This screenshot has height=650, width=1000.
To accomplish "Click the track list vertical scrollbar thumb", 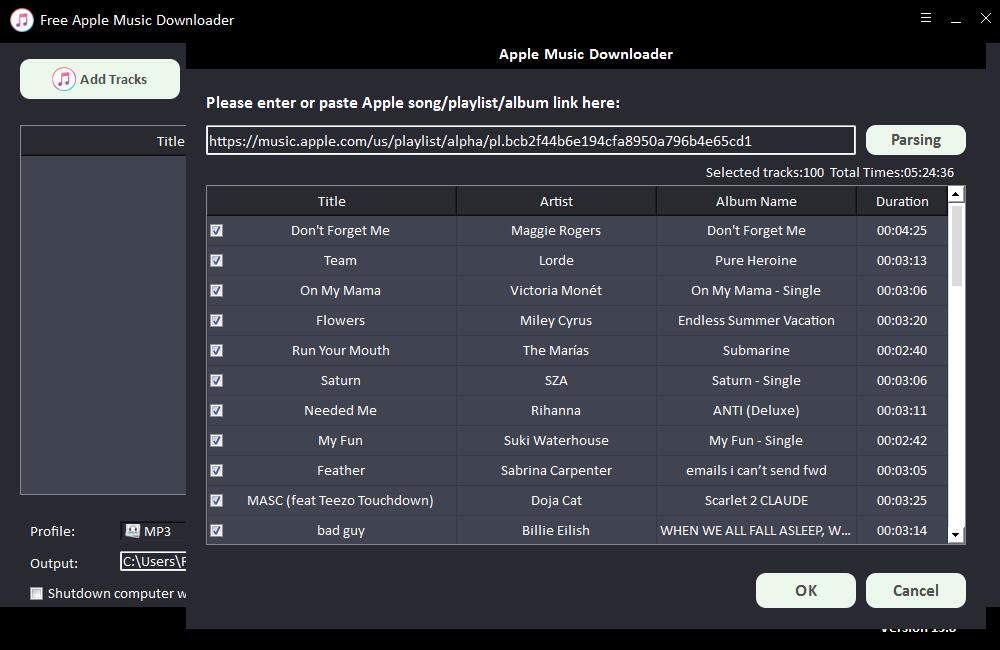I will coord(955,245).
